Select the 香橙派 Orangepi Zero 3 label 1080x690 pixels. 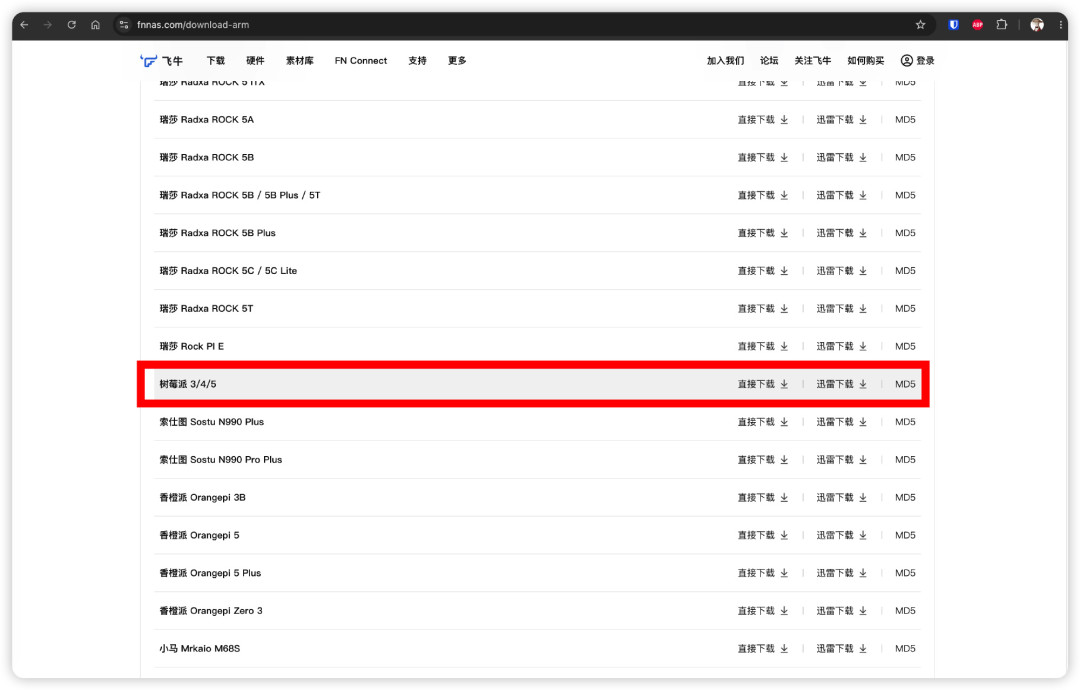tap(211, 611)
